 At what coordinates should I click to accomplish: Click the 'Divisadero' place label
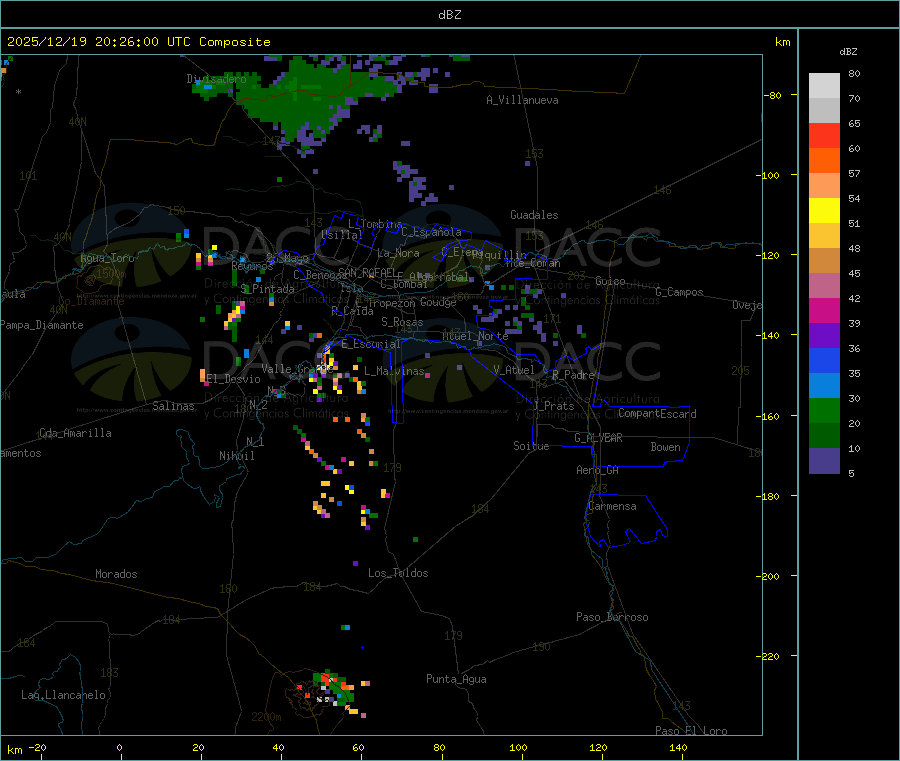point(216,79)
